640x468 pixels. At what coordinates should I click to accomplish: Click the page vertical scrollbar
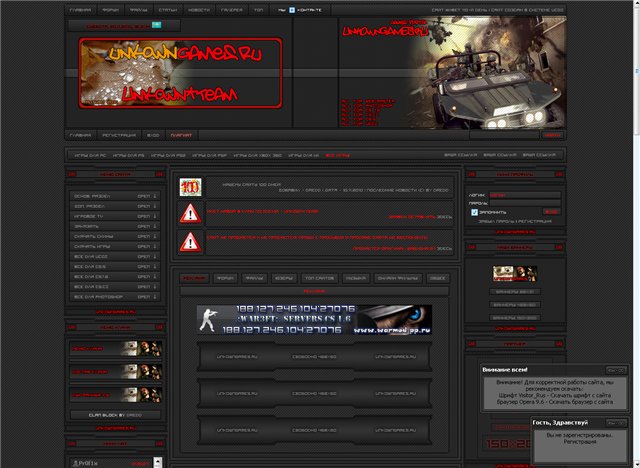point(636,234)
